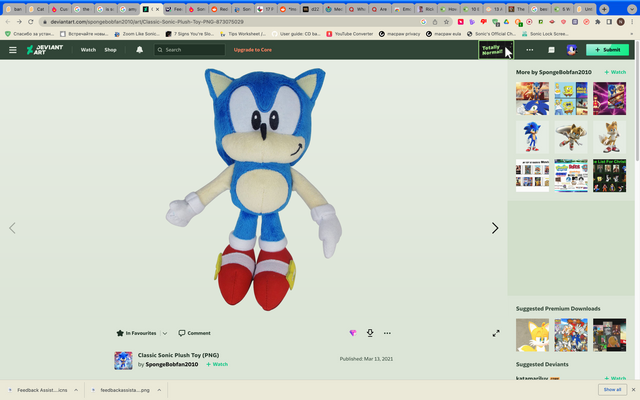Click the download arrow icon below artwork
640x400 pixels.
(370, 333)
